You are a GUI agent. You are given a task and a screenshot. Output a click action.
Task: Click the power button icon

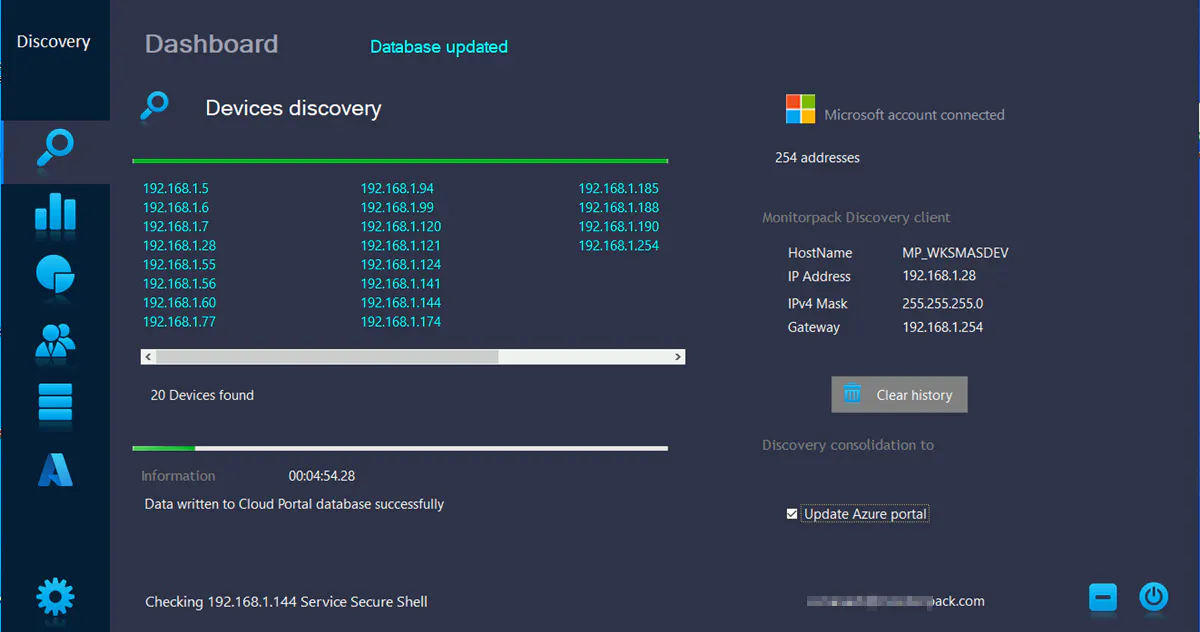[x=1154, y=598]
